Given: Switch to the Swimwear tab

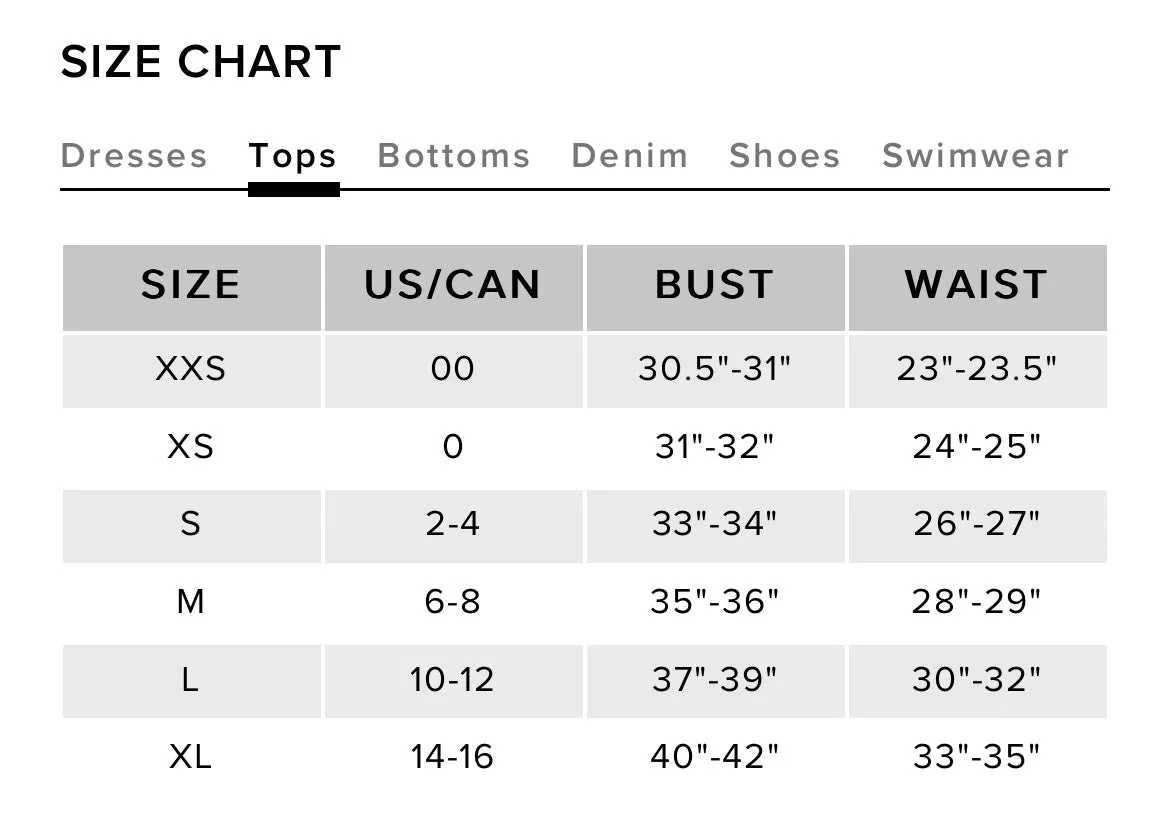Looking at the screenshot, I should pos(976,156).
